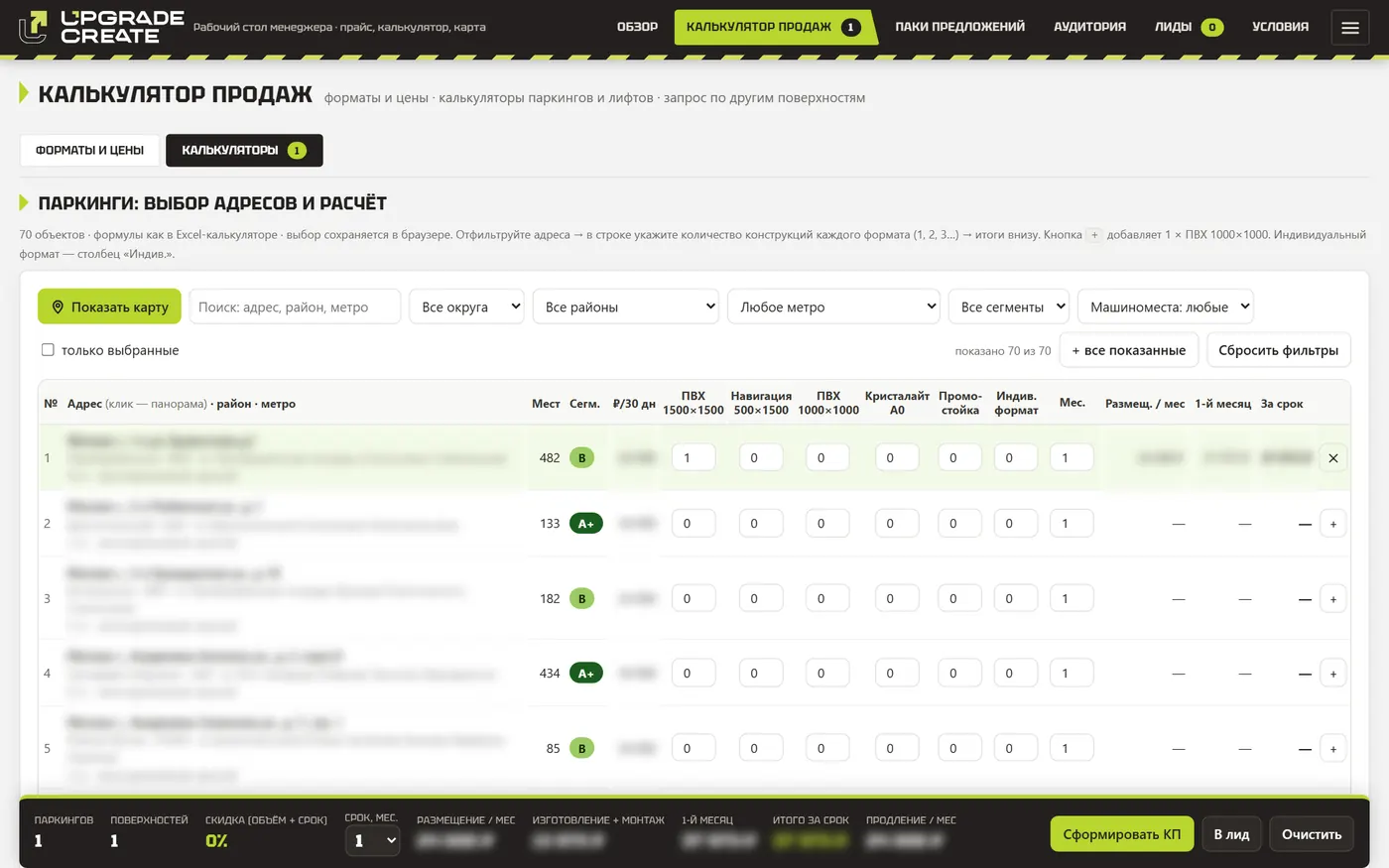Click the ПВХ 1500×1500 quantity field in row 1
This screenshot has width=1389, height=868.
(x=694, y=457)
